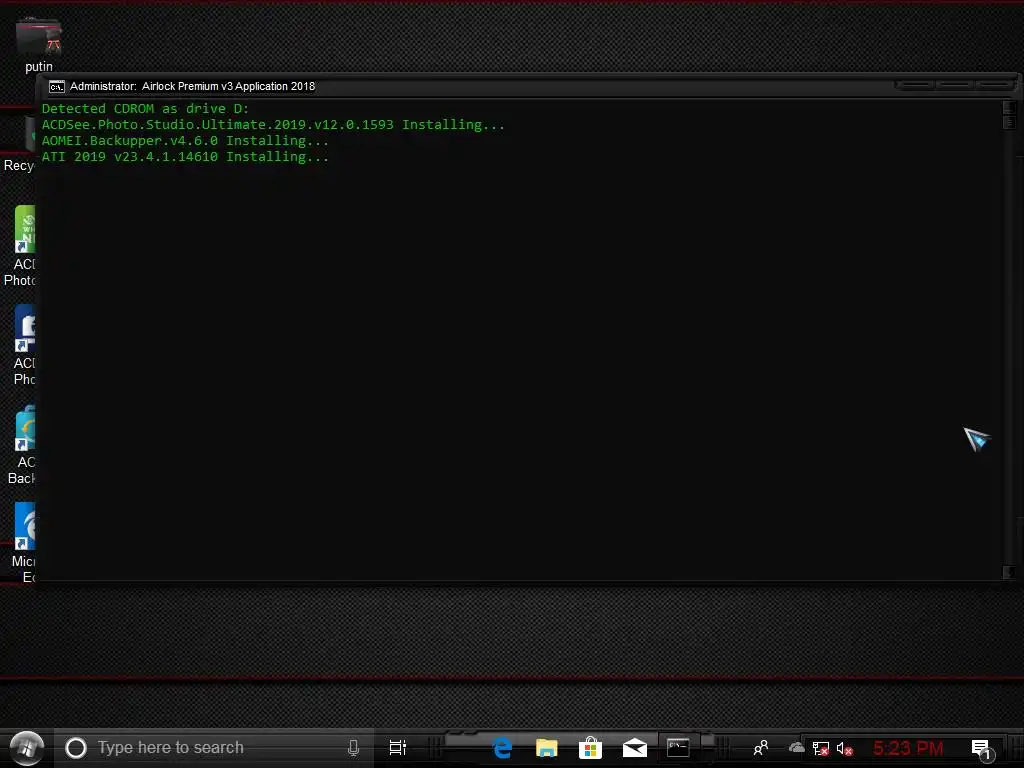
Task: Click the console window system menu icon
Action: (x=57, y=86)
